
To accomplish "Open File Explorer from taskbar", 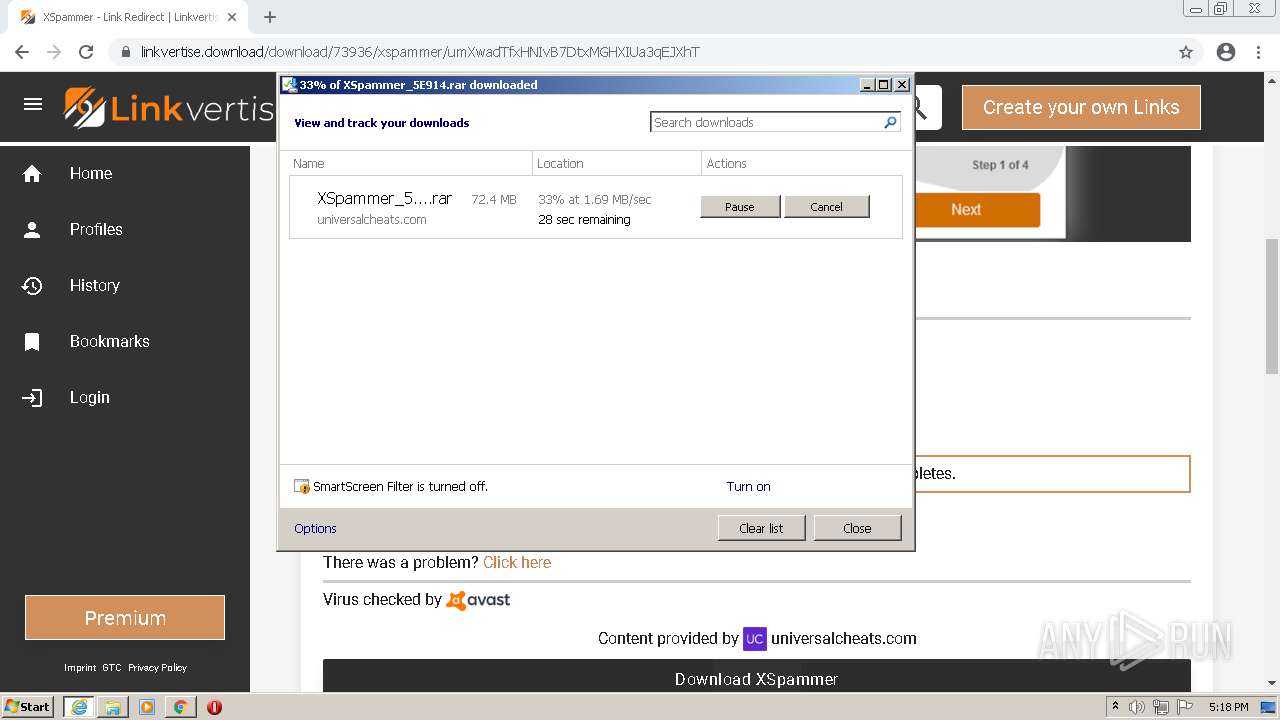I will click(x=113, y=707).
